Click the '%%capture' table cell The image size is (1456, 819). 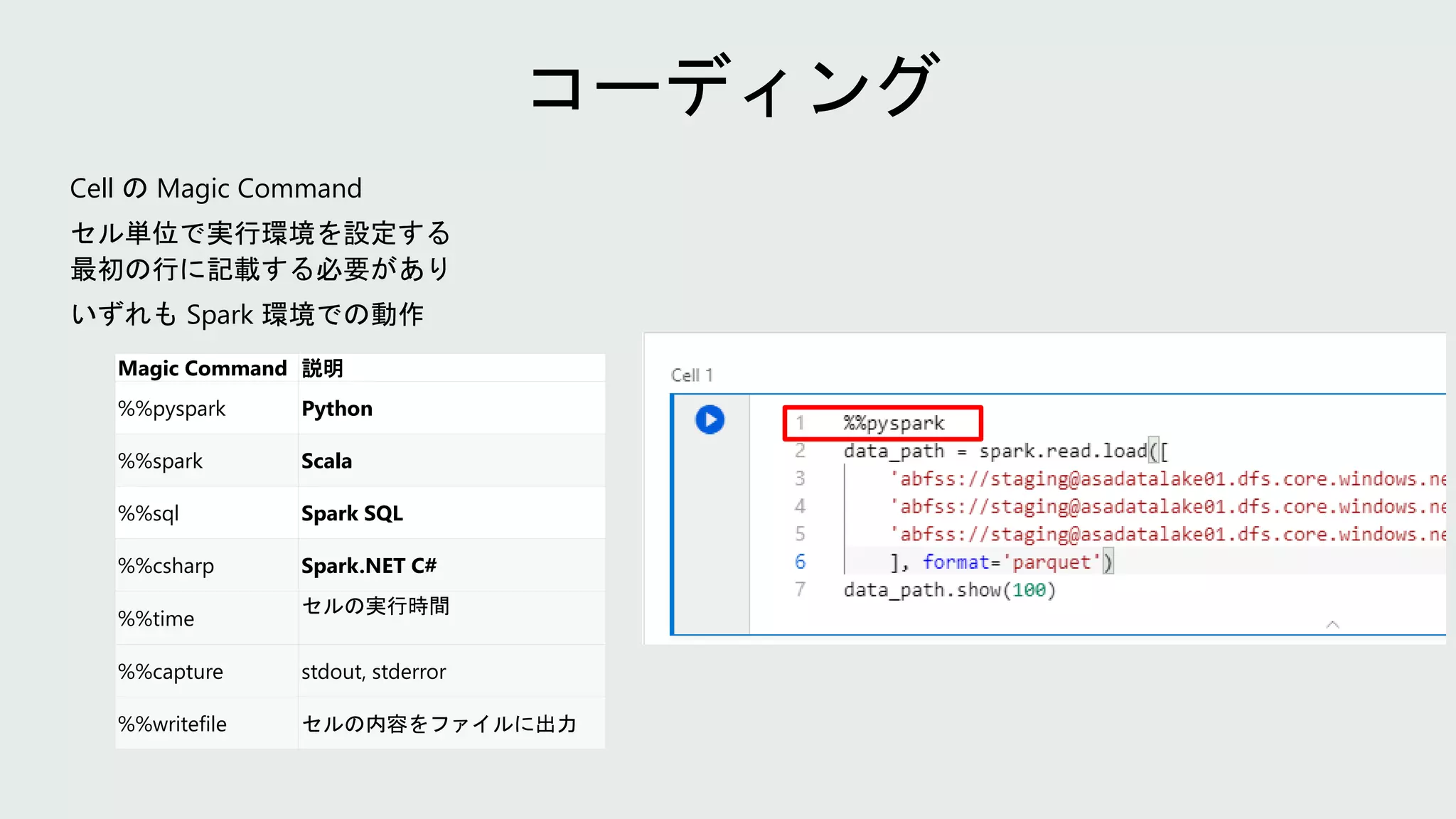207,671
